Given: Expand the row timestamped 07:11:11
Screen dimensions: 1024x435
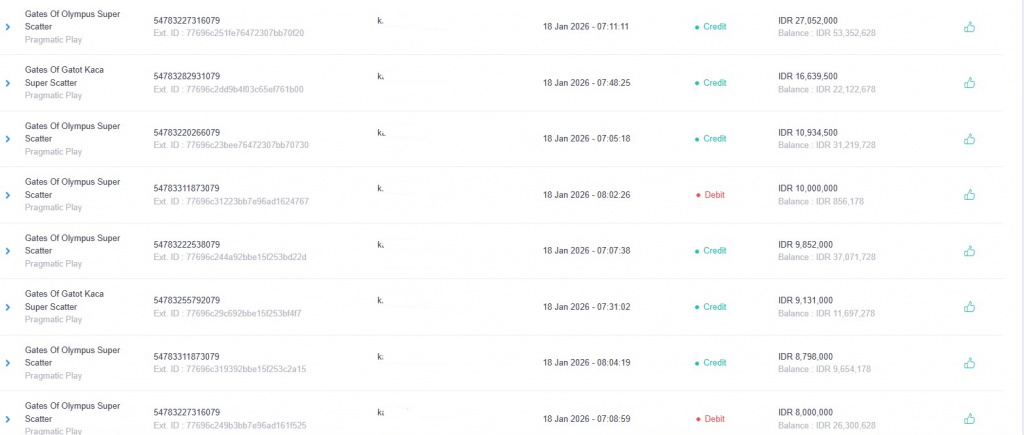Looking at the screenshot, I should pos(8,27).
